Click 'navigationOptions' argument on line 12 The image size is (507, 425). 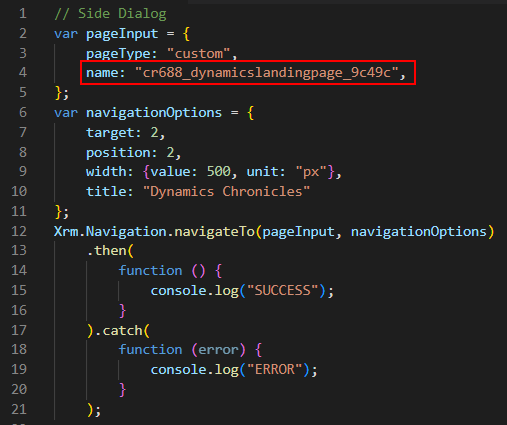coord(419,232)
